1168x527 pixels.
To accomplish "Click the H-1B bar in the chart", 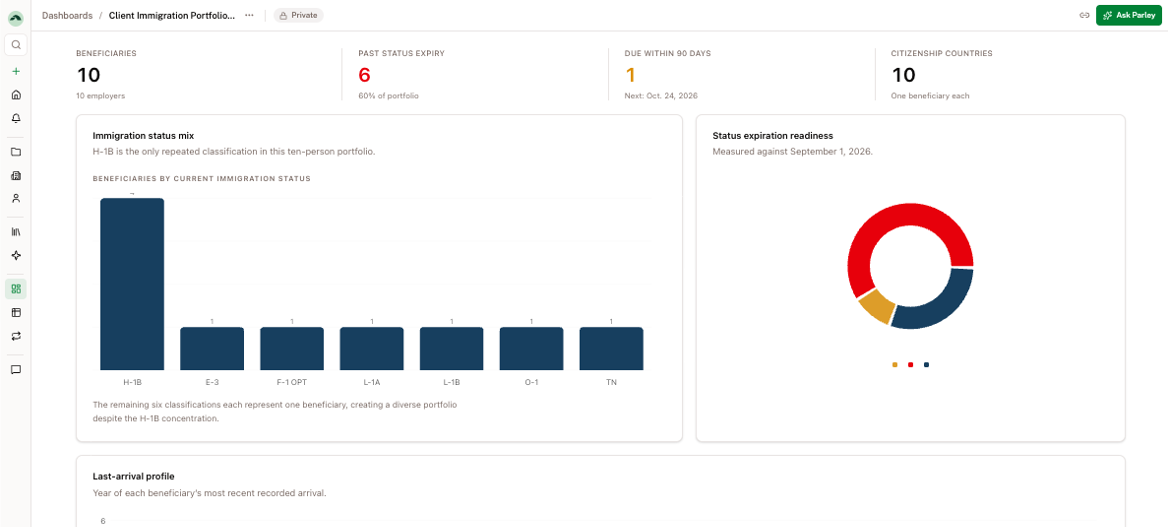I will click(x=132, y=284).
